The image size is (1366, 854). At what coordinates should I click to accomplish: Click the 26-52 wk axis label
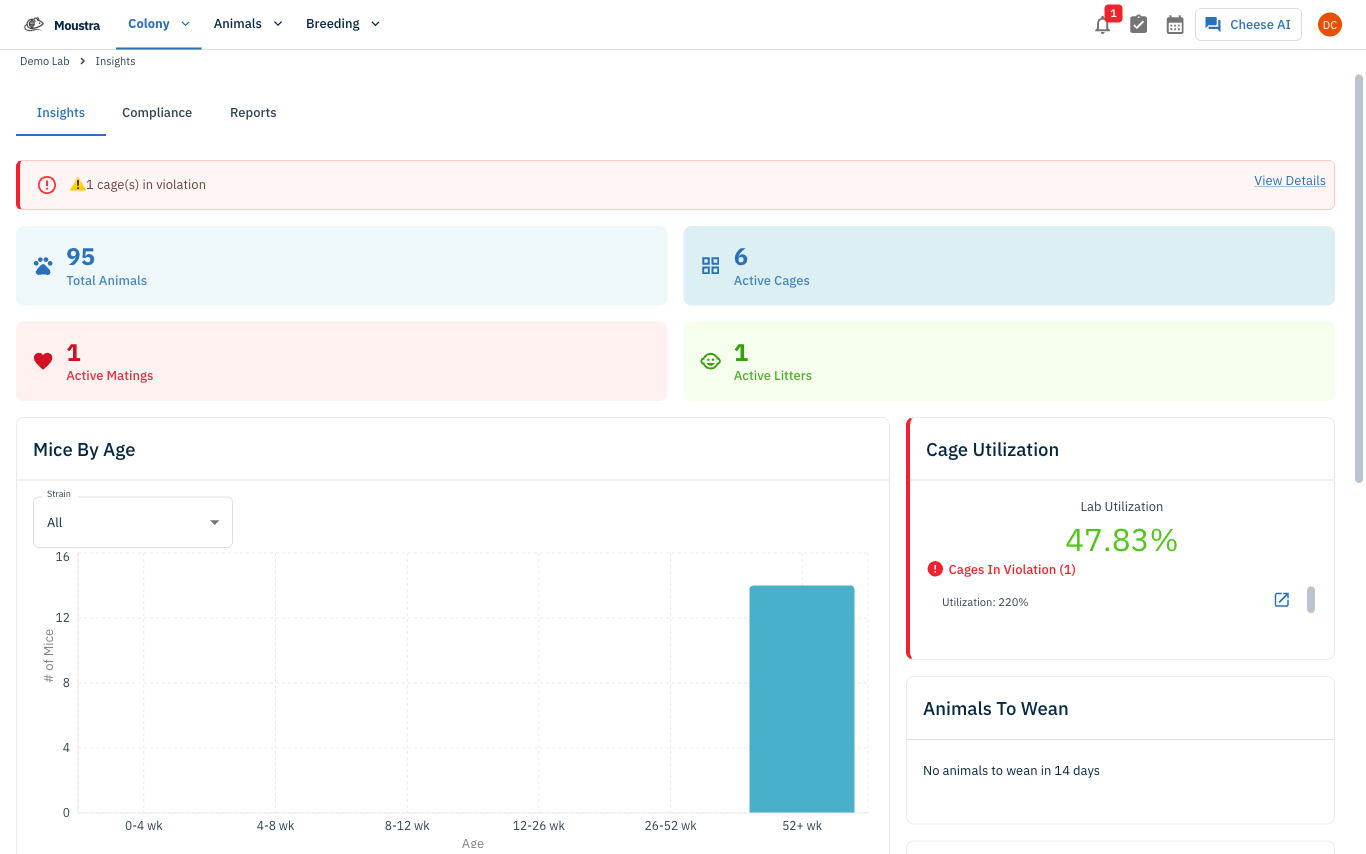pos(670,826)
